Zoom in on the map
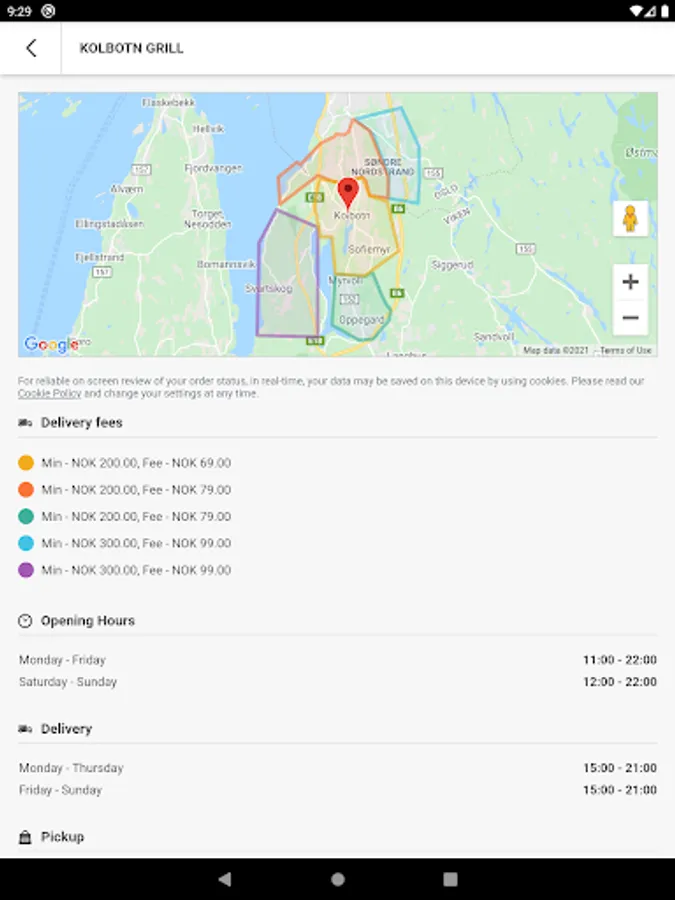The image size is (675, 900). (630, 282)
